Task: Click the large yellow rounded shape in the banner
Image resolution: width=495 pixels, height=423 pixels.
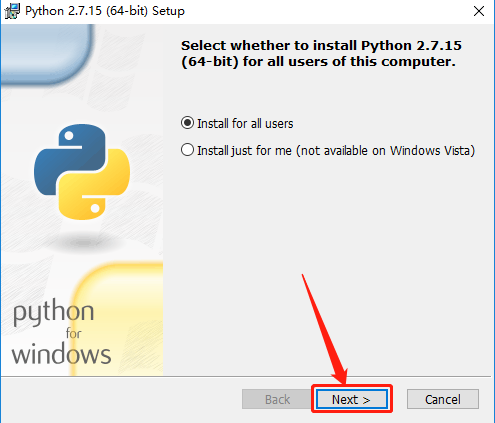Action: point(118,319)
